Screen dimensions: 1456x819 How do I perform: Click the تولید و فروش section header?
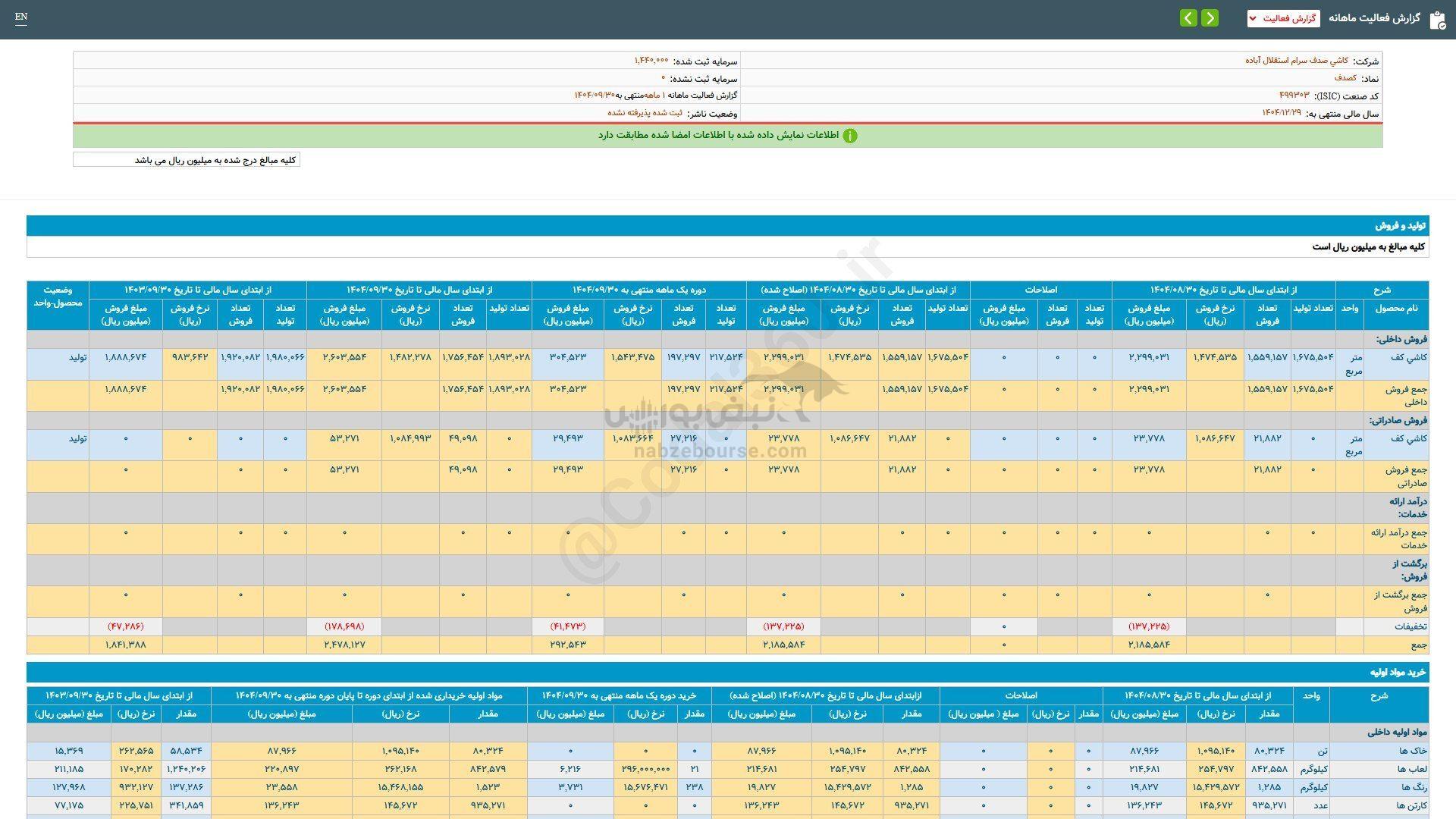coord(1401,226)
